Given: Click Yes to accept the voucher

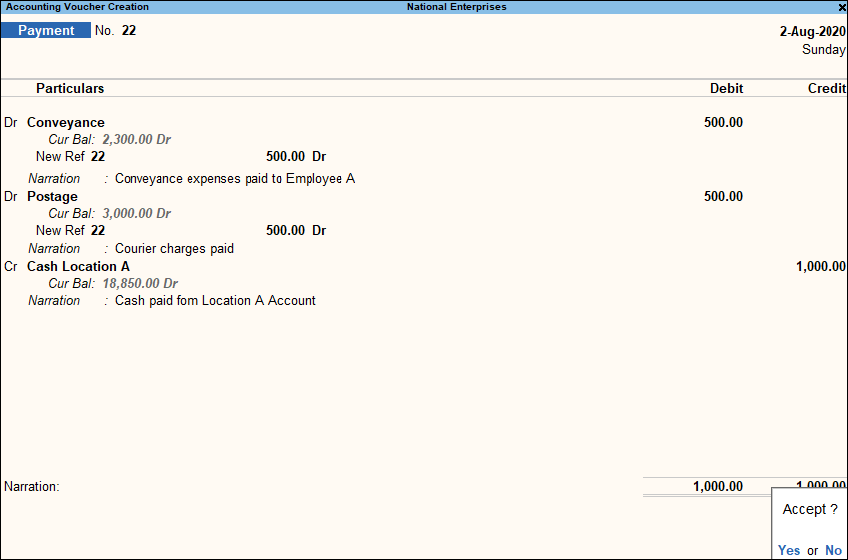Looking at the screenshot, I should point(789,550).
